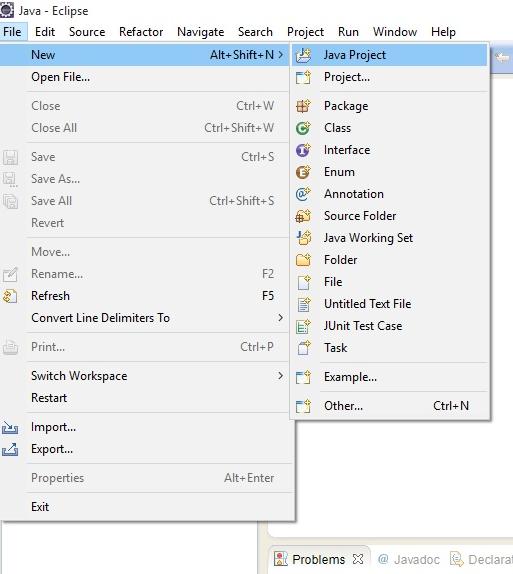Click the green Class icon
Screen dimensions: 513x574
click(303, 128)
